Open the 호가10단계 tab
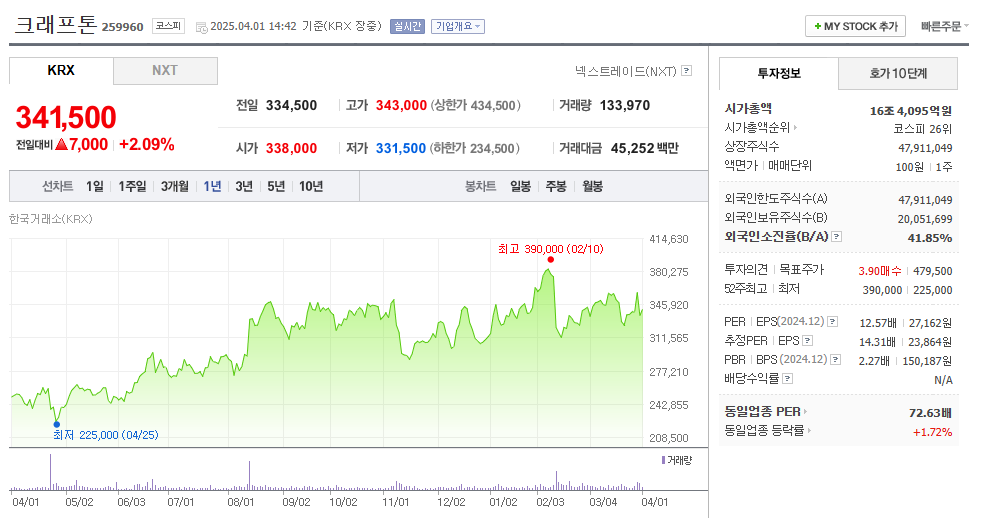Image resolution: width=982 pixels, height=518 pixels. (898, 73)
